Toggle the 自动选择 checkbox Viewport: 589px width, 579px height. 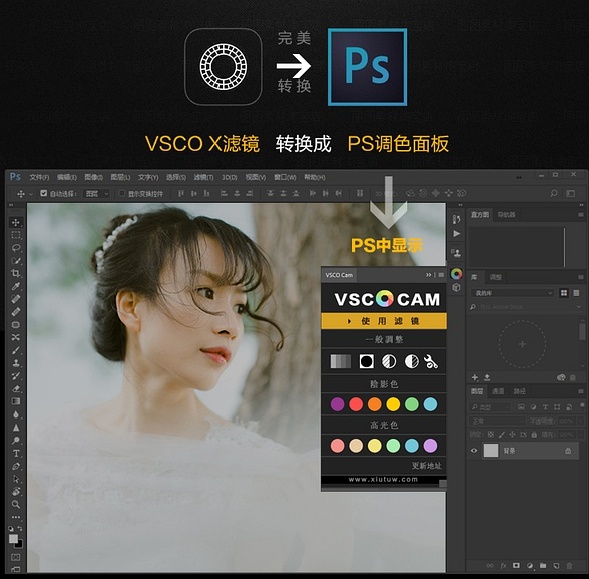pos(44,193)
